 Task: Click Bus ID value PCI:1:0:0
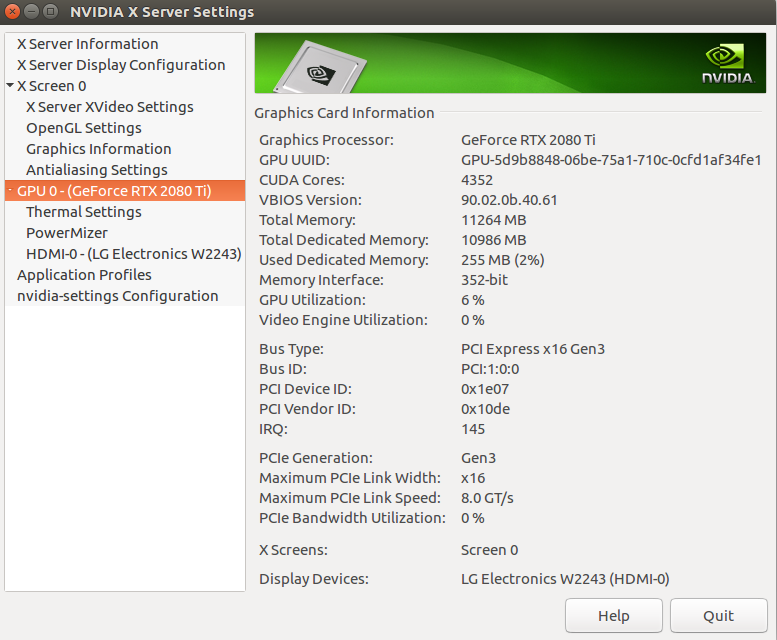[x=490, y=369]
